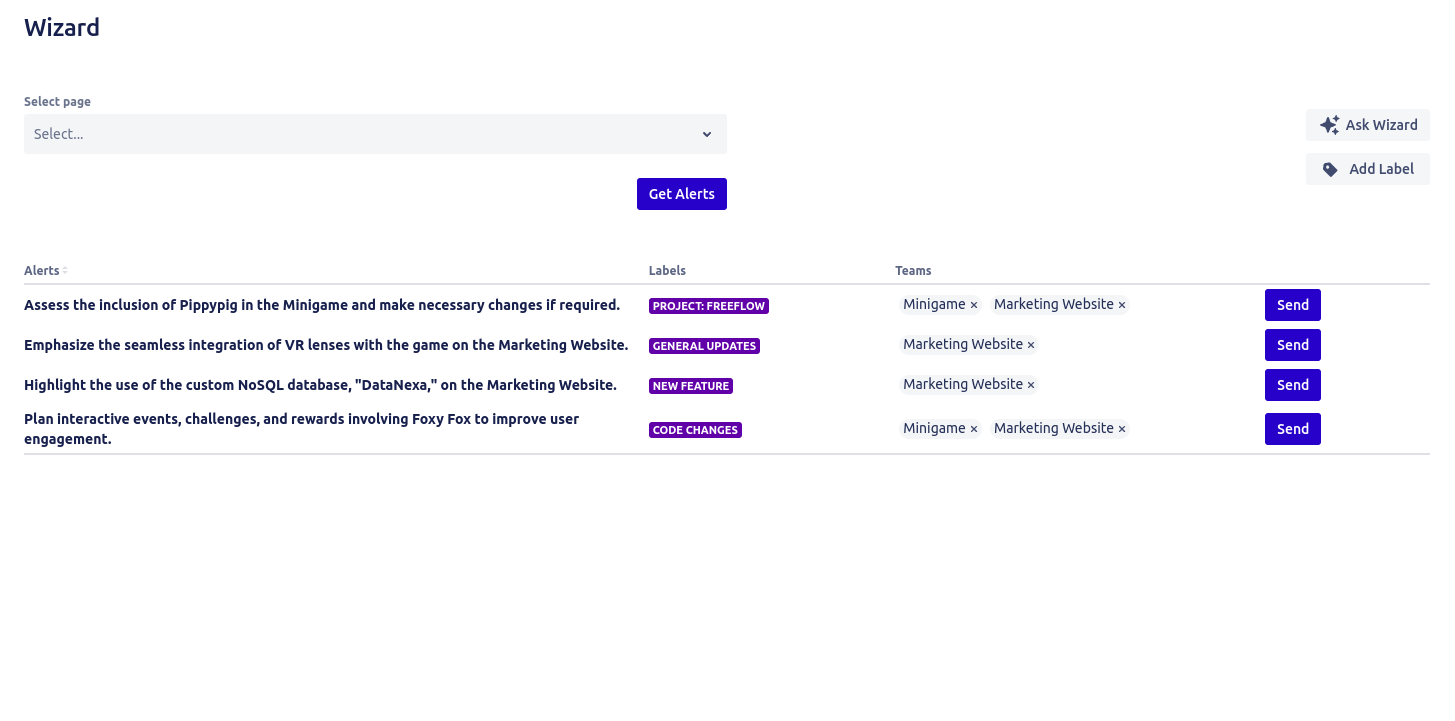Click the sparkle icon on Ask Wizard button

[x=1329, y=124]
